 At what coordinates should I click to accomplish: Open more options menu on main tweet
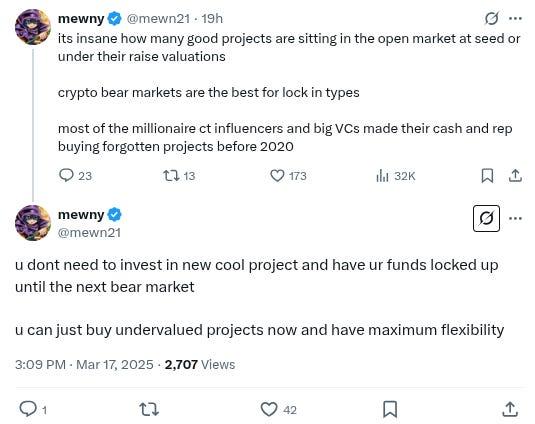[x=515, y=218]
